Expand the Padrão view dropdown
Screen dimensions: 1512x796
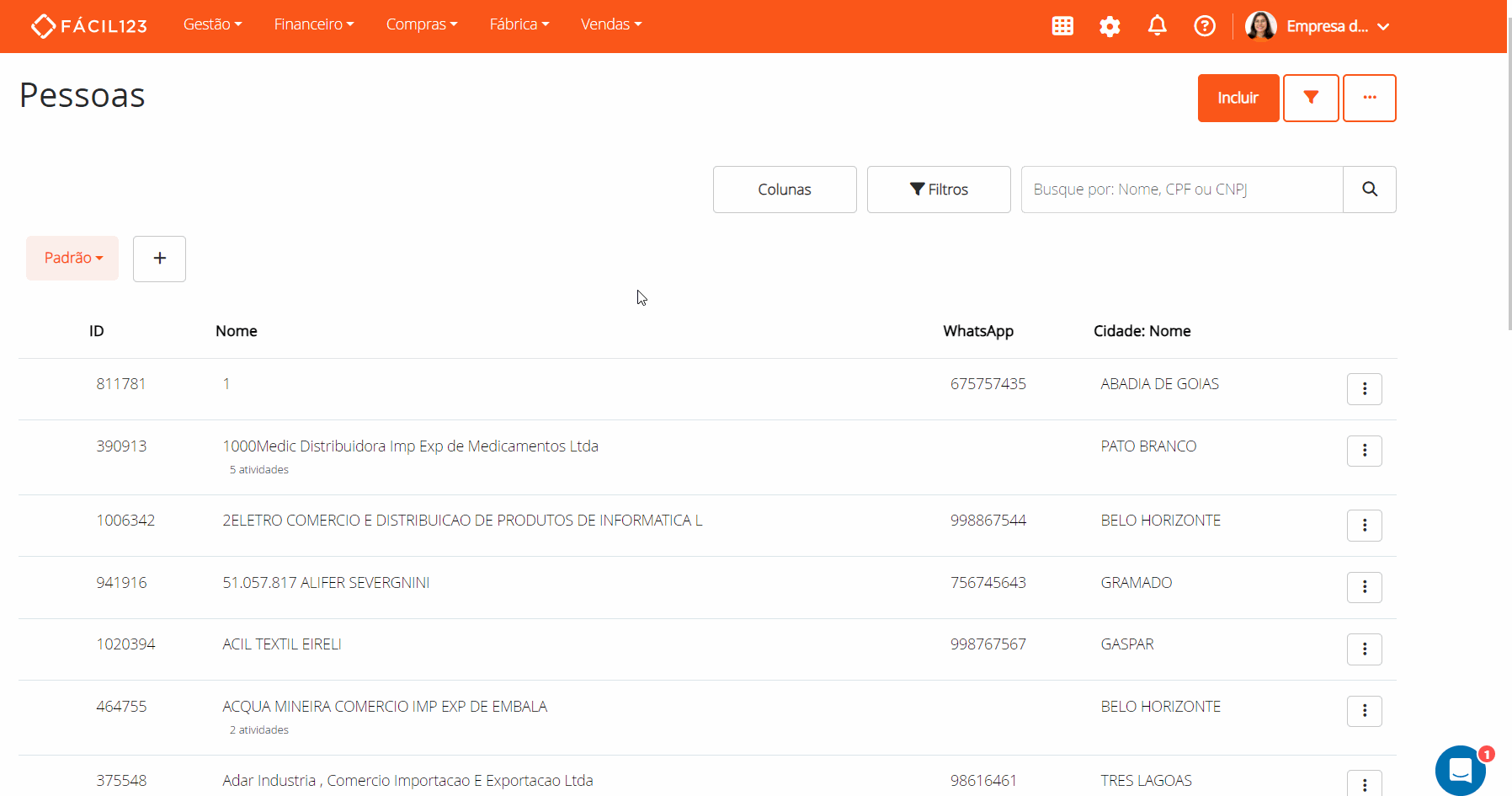72,258
